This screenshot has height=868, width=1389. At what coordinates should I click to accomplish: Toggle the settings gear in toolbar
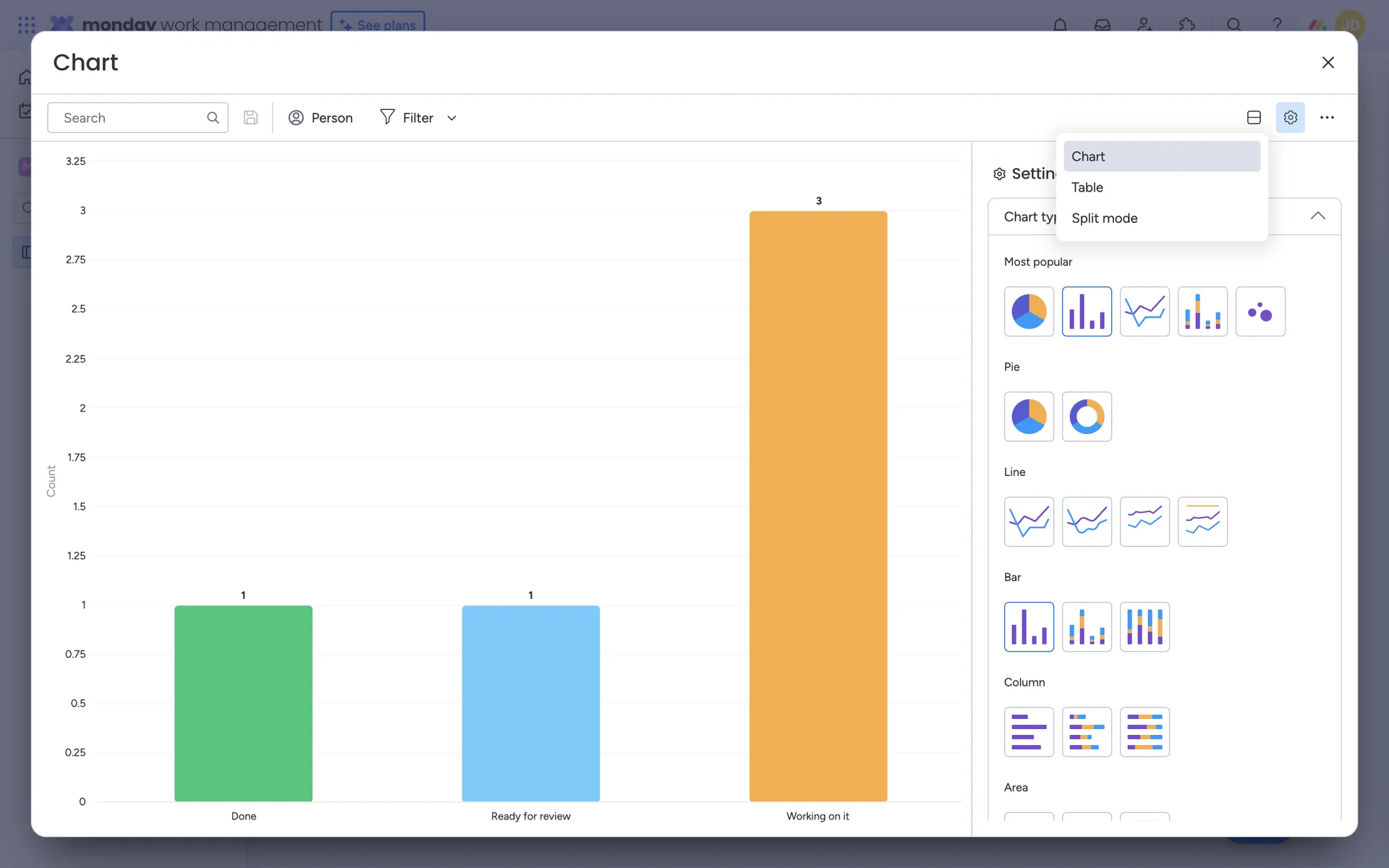[x=1290, y=118]
